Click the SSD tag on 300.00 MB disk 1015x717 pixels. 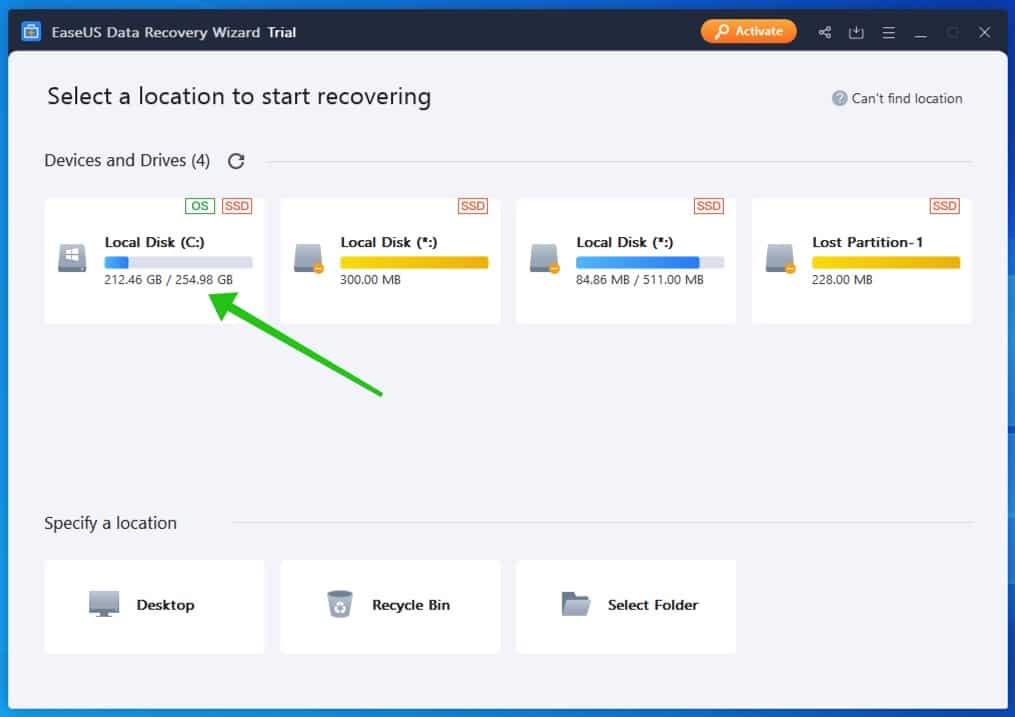pos(473,206)
